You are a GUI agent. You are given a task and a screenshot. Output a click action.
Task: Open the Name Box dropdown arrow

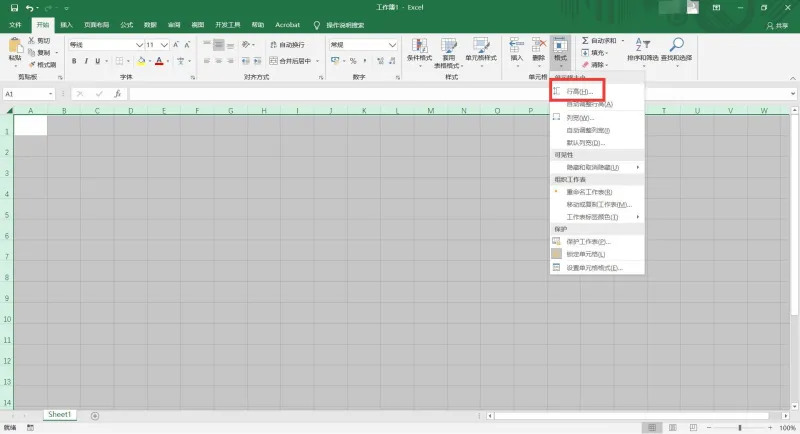pos(51,94)
